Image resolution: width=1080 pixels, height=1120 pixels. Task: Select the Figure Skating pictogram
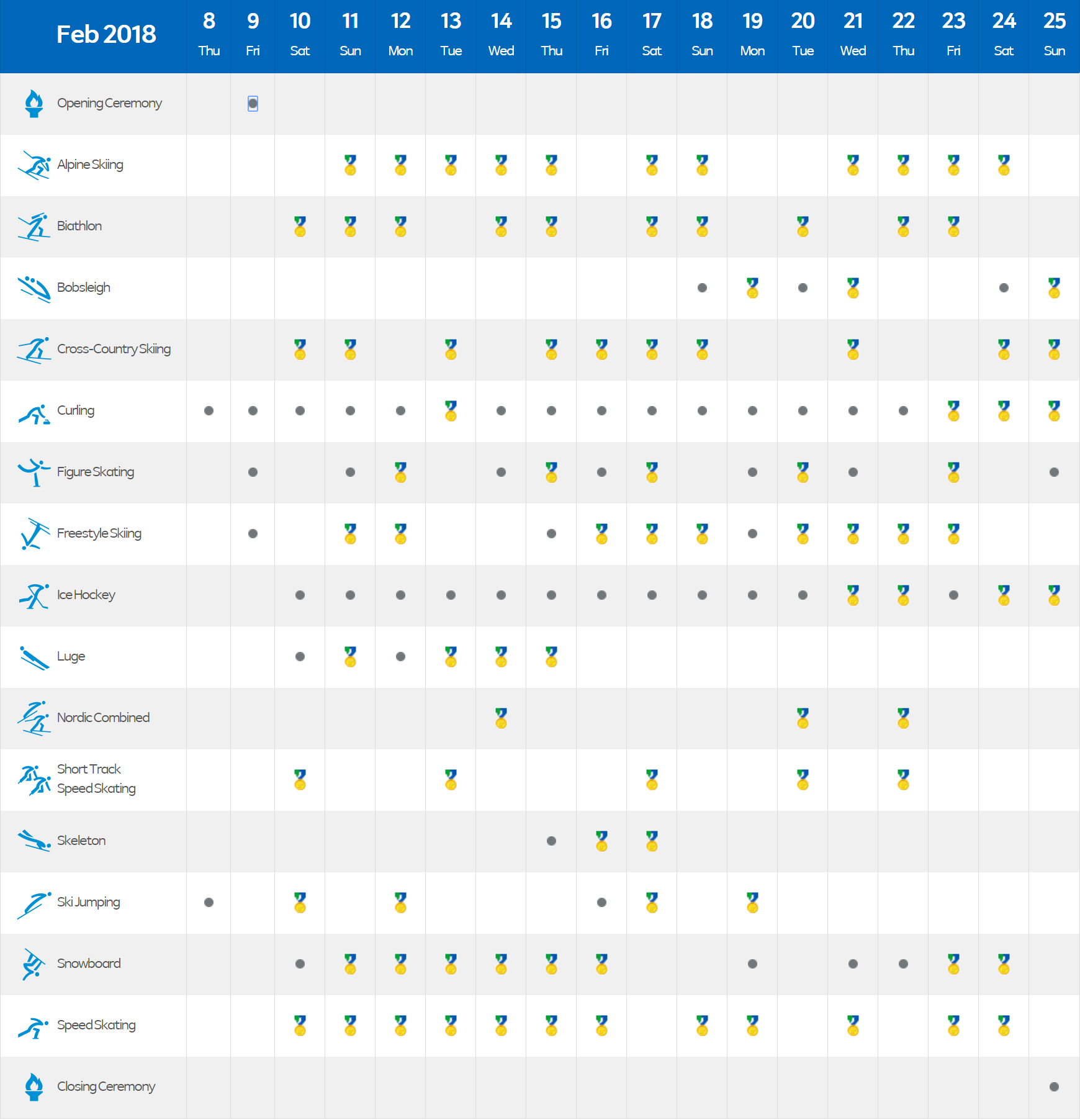(x=34, y=472)
